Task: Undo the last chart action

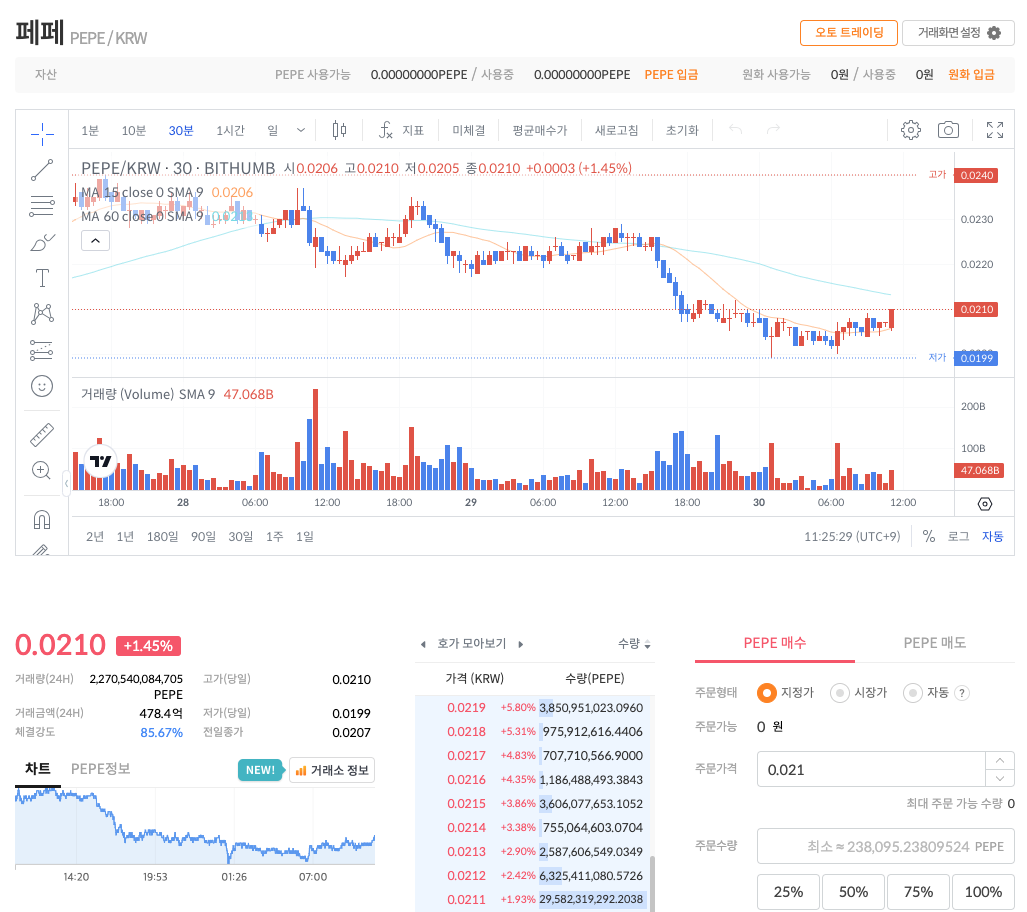Action: [x=736, y=130]
